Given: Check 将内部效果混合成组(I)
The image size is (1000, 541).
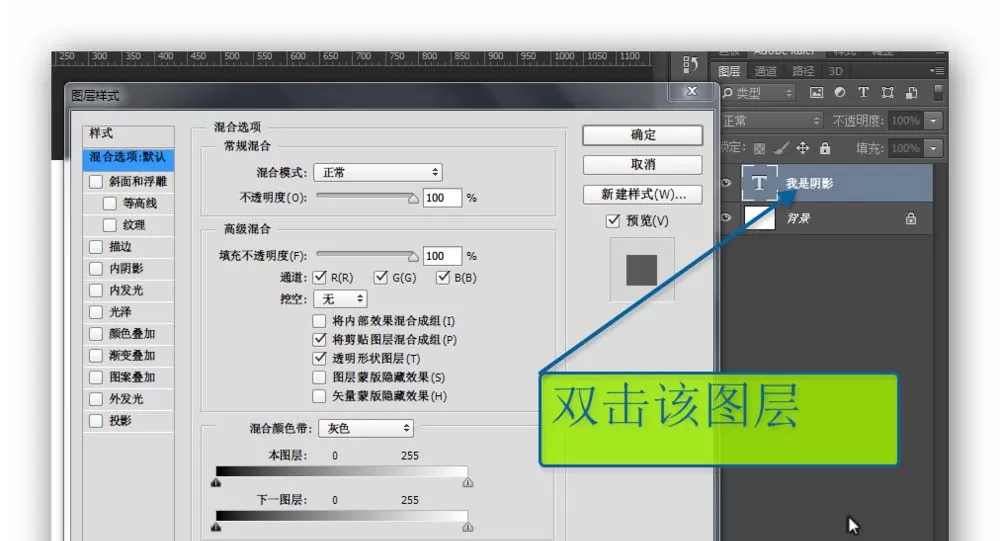Looking at the screenshot, I should pyautogui.click(x=319, y=321).
